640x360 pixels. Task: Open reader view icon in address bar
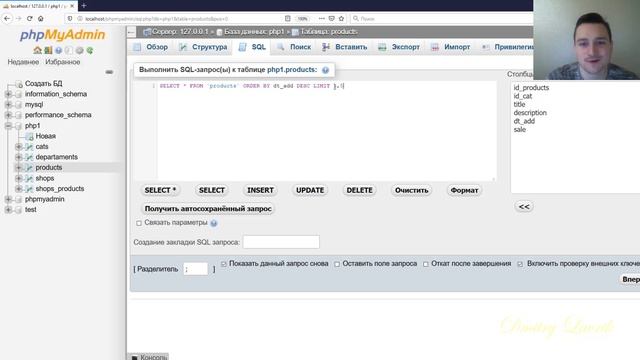(287, 18)
